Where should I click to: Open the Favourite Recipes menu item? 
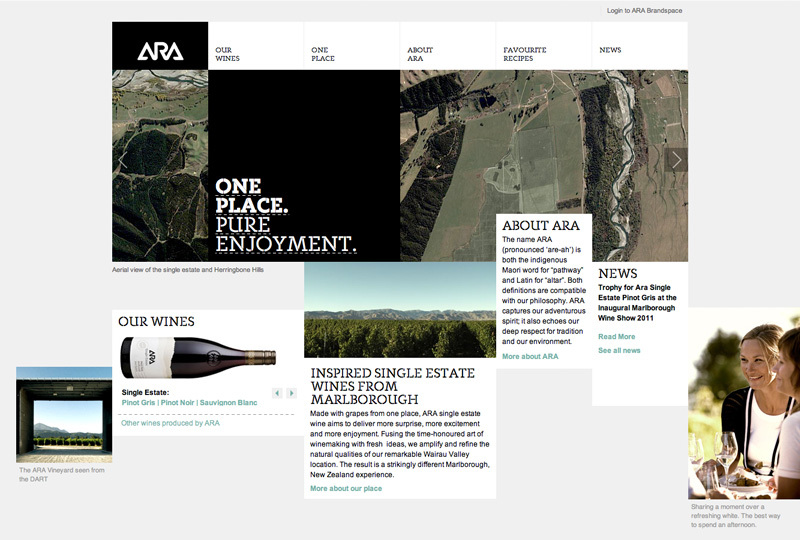click(524, 54)
